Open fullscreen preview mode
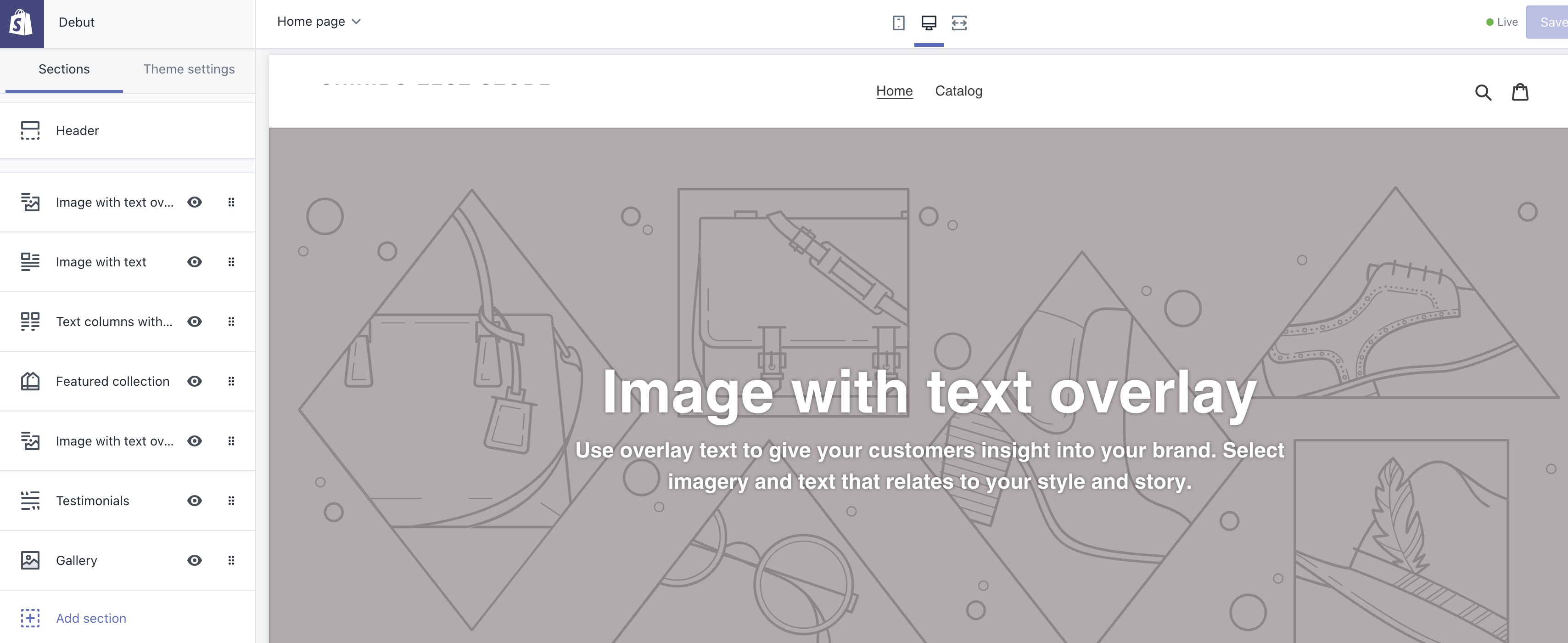This screenshot has height=643, width=1568. 960,23
